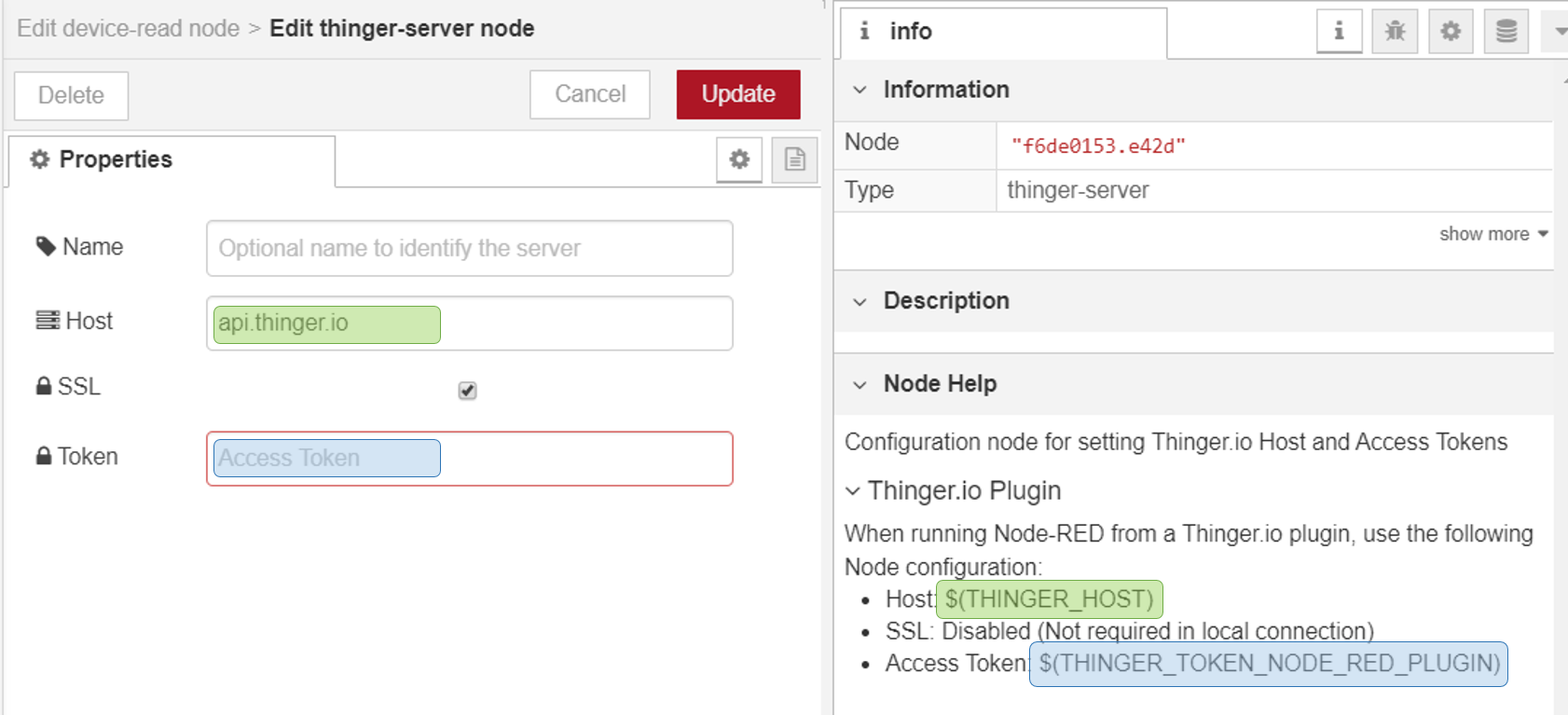The image size is (1568, 715).
Task: Collapse the Information section
Action: [x=860, y=89]
